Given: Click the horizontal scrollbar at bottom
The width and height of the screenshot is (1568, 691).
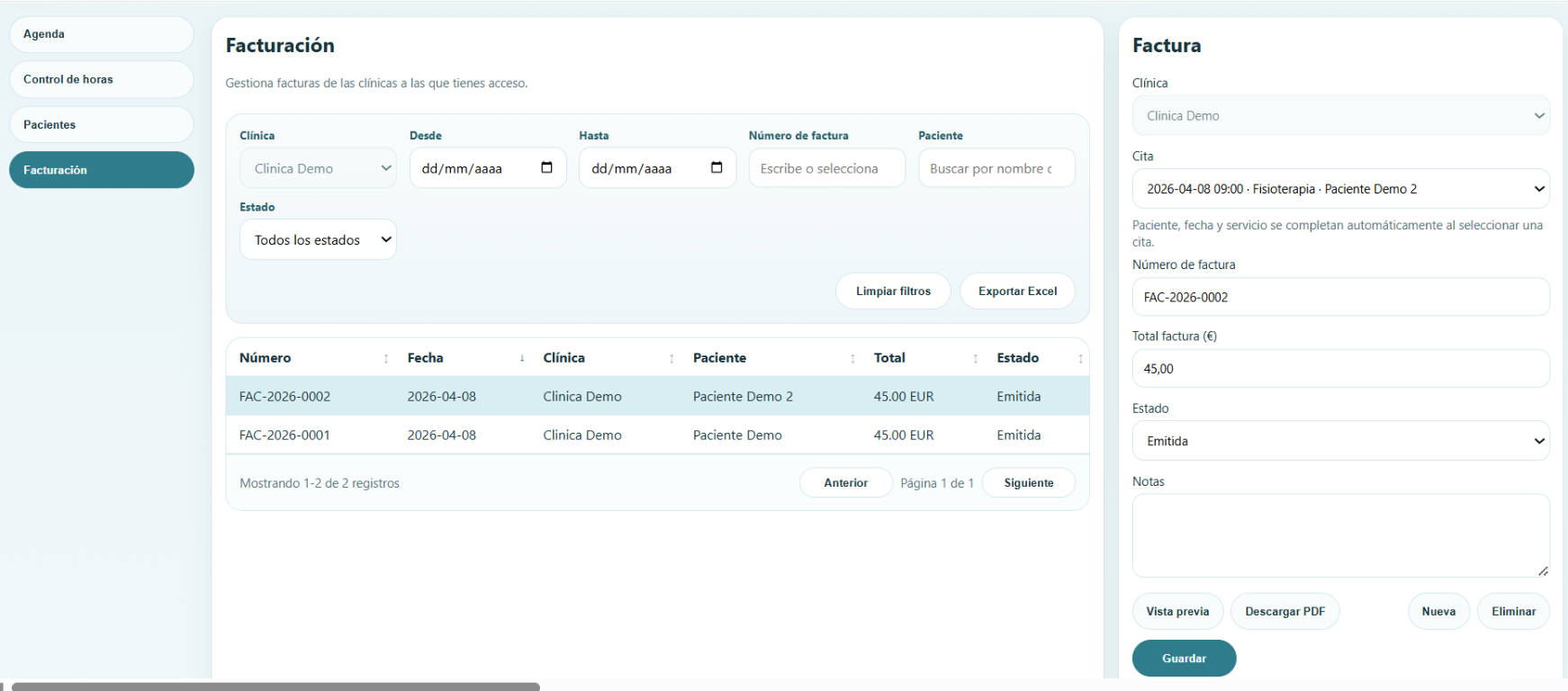Looking at the screenshot, I should click(275, 687).
